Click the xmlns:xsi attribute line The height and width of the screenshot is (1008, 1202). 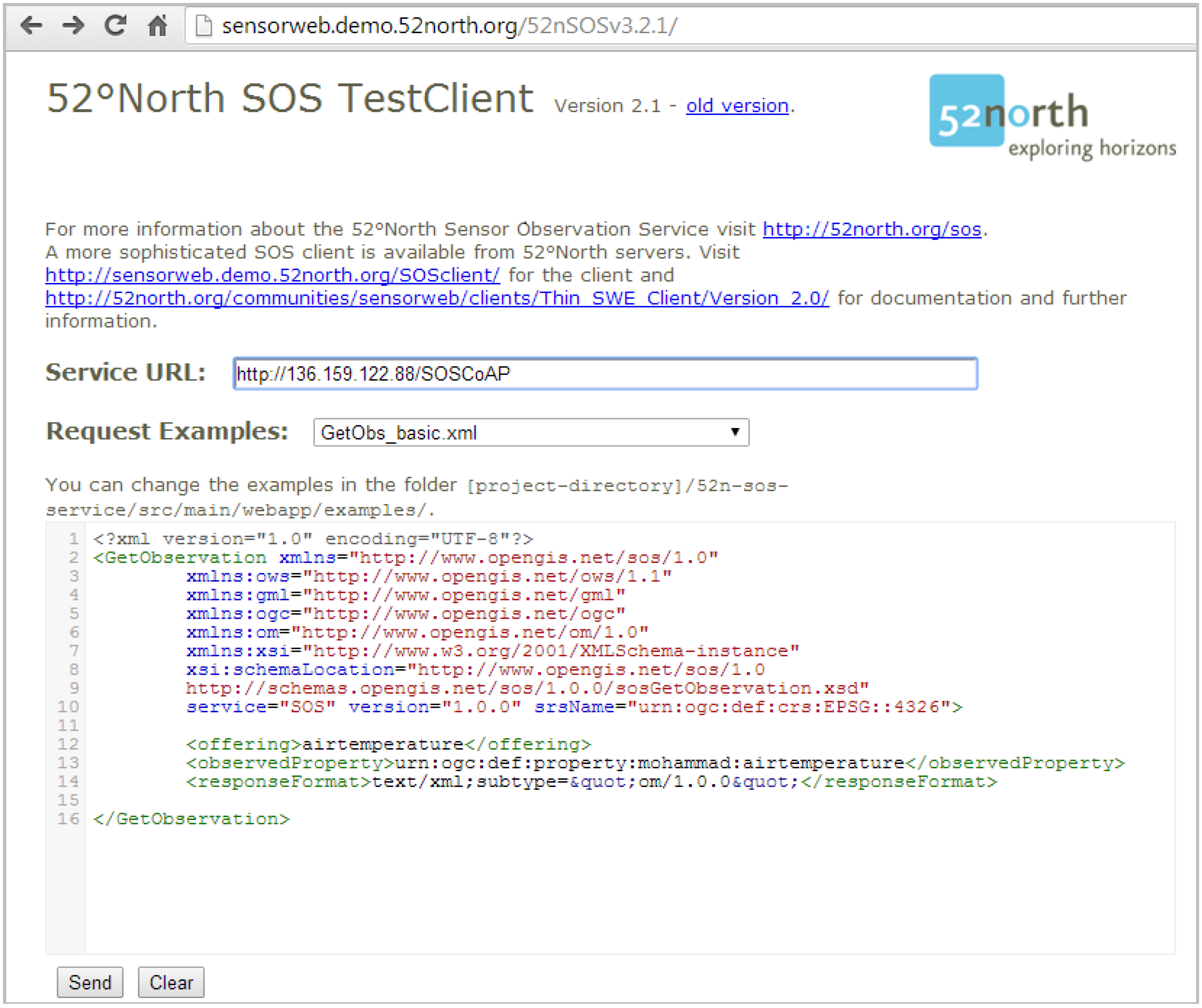click(x=493, y=651)
